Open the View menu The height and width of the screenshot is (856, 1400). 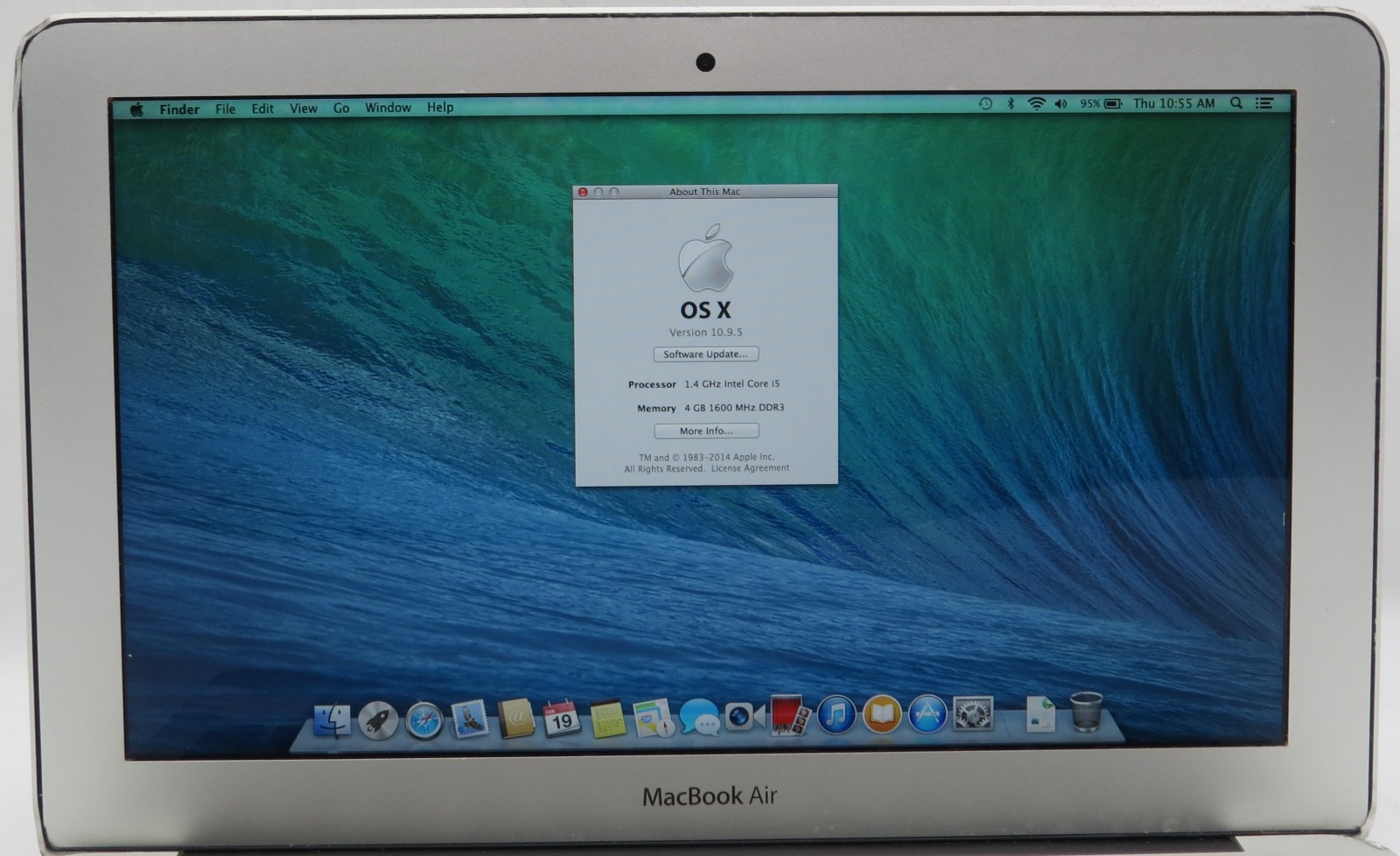[x=304, y=109]
